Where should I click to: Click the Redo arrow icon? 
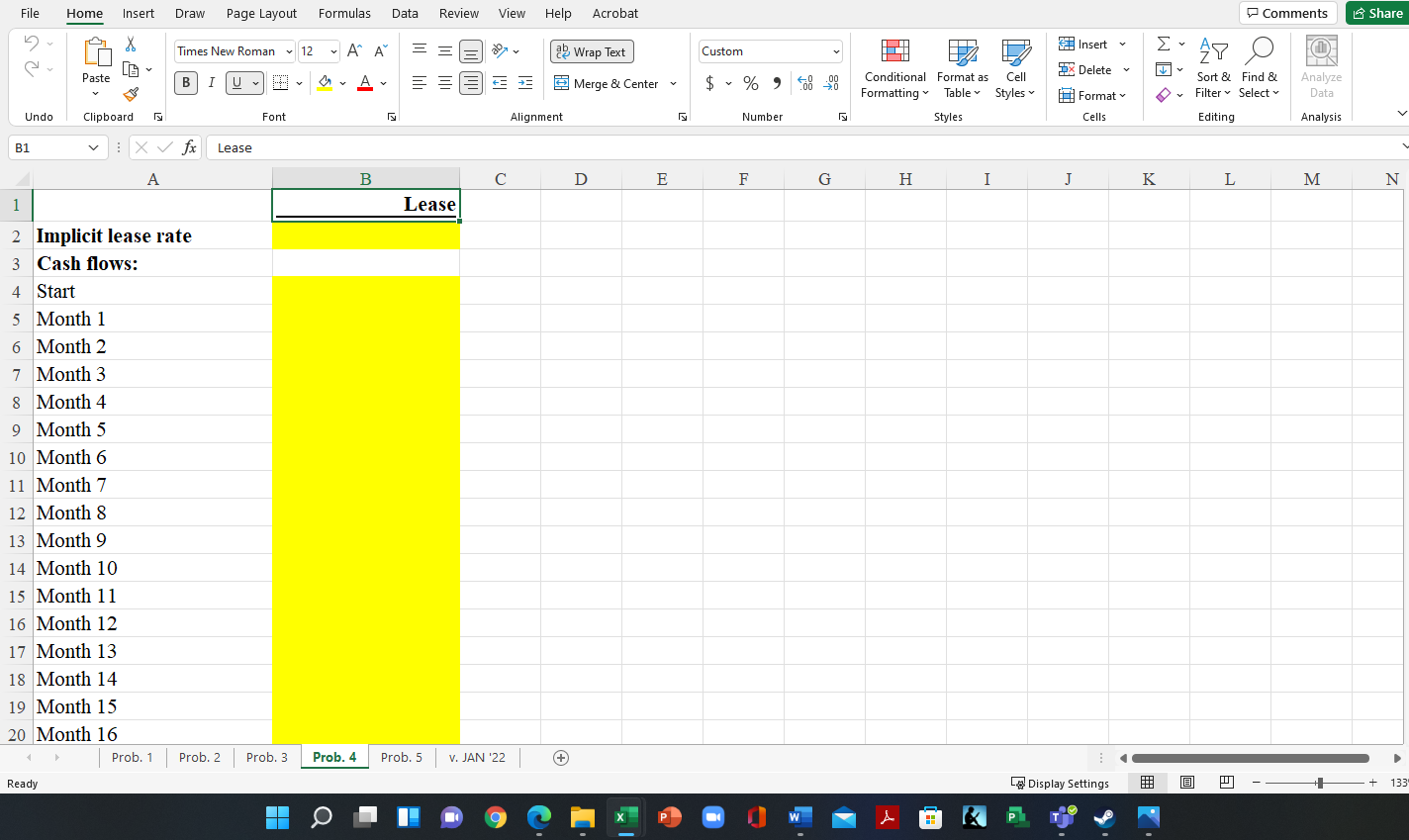click(32, 68)
